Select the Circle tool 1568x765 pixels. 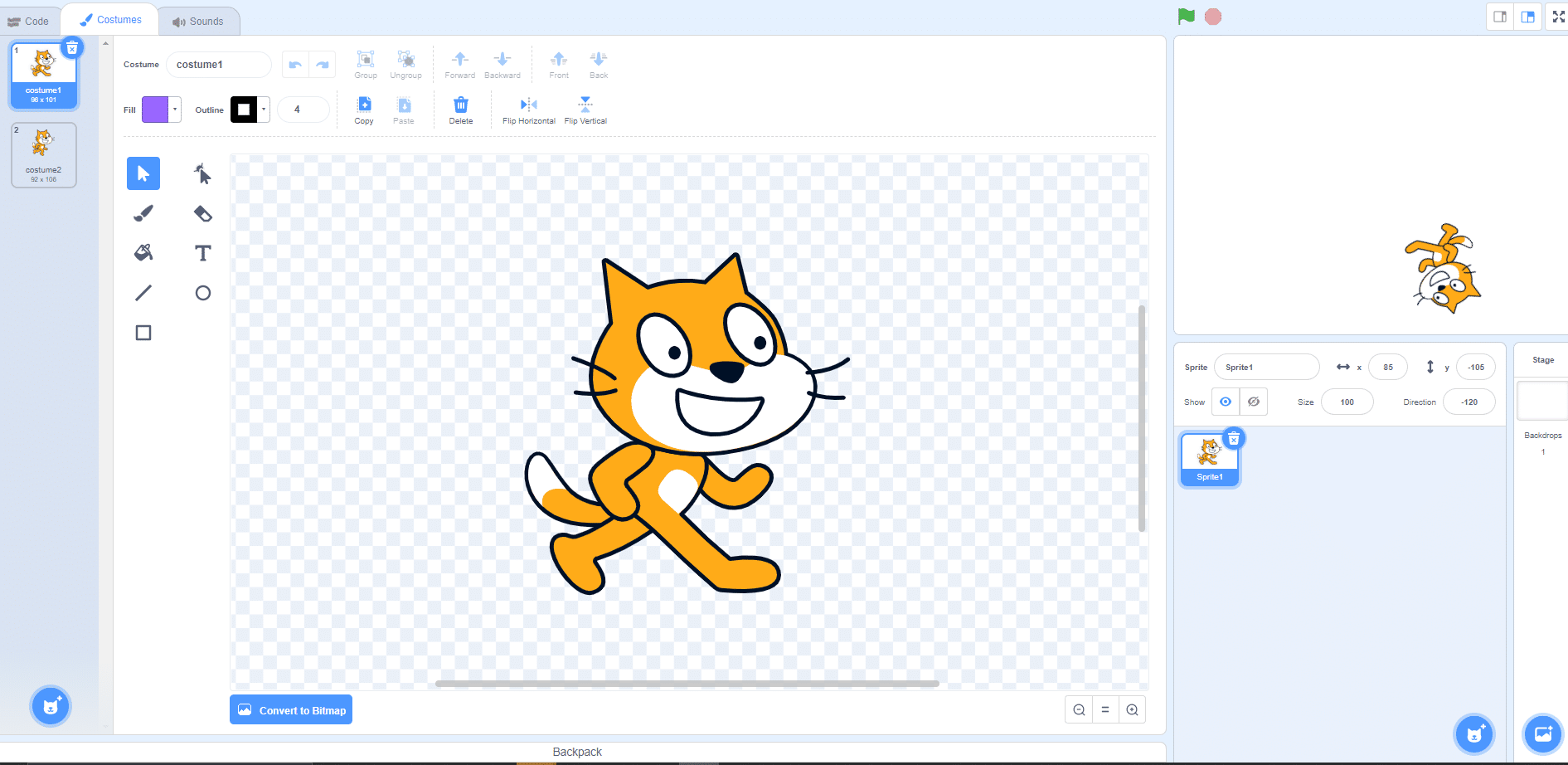click(203, 293)
